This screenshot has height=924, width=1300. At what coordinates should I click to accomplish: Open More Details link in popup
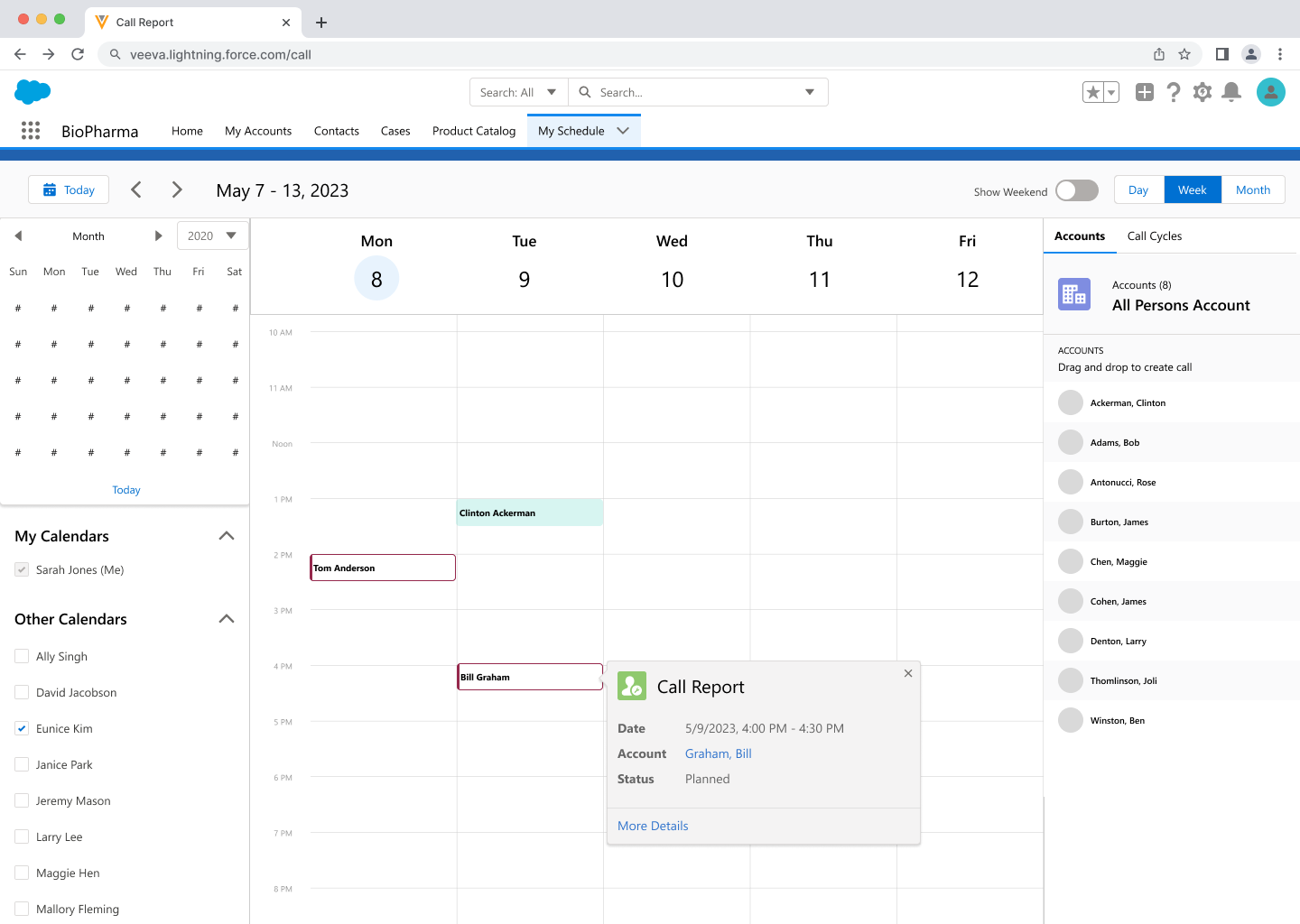[x=653, y=826]
